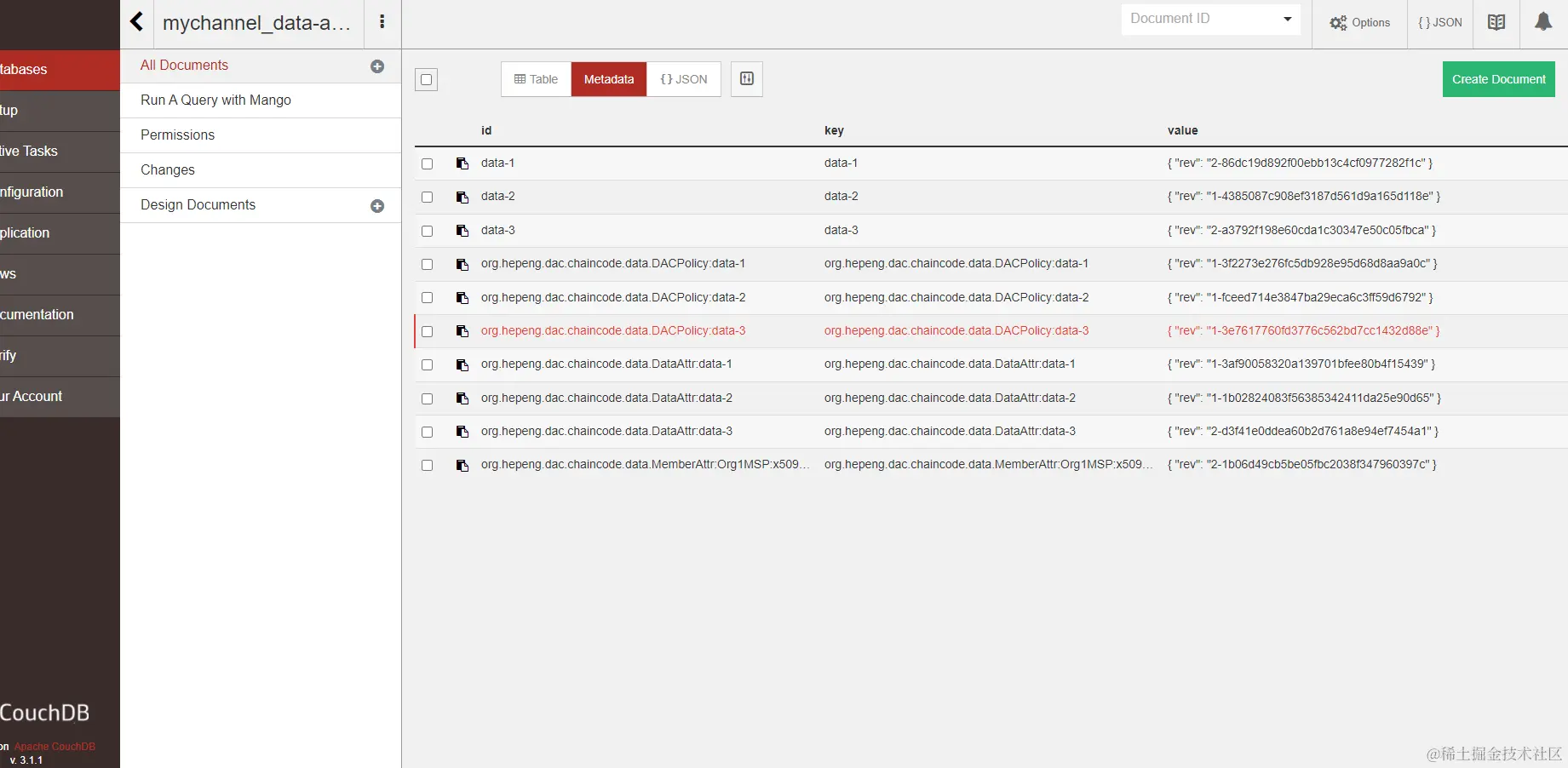Open DACPolicy:data-1 document id
The width and height of the screenshot is (1568, 768).
(x=613, y=264)
